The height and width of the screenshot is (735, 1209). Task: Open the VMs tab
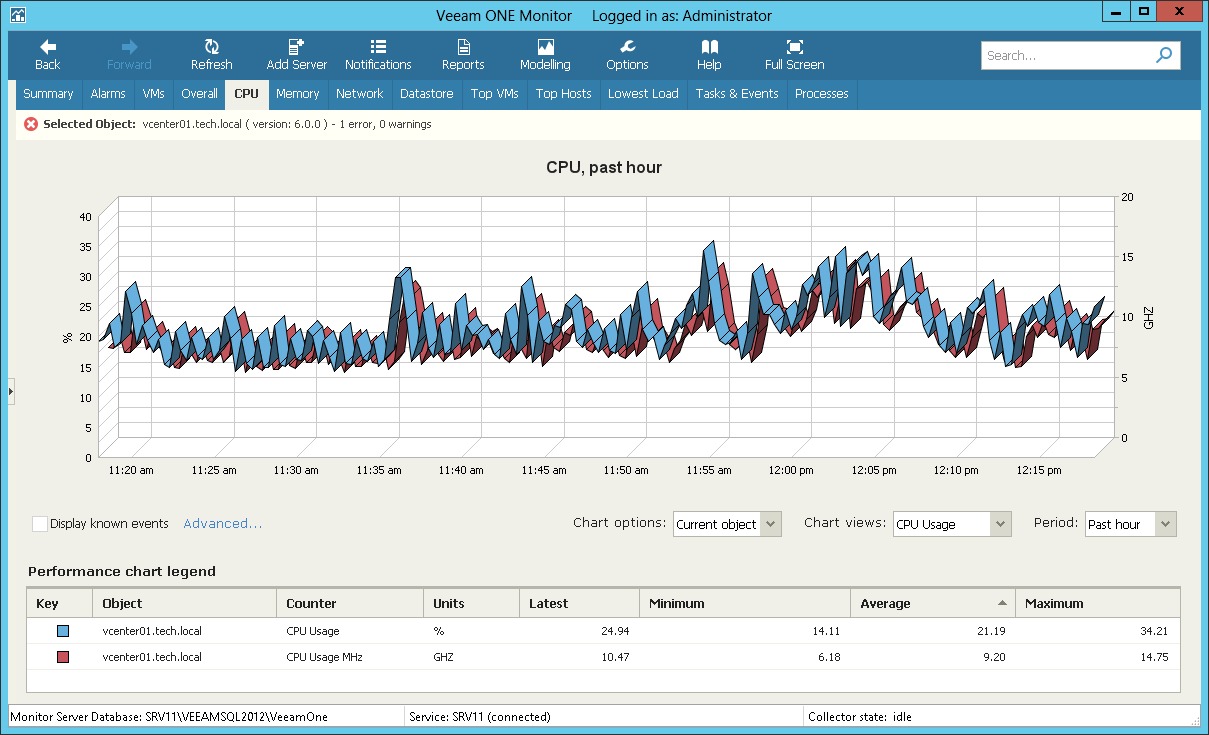click(x=153, y=94)
